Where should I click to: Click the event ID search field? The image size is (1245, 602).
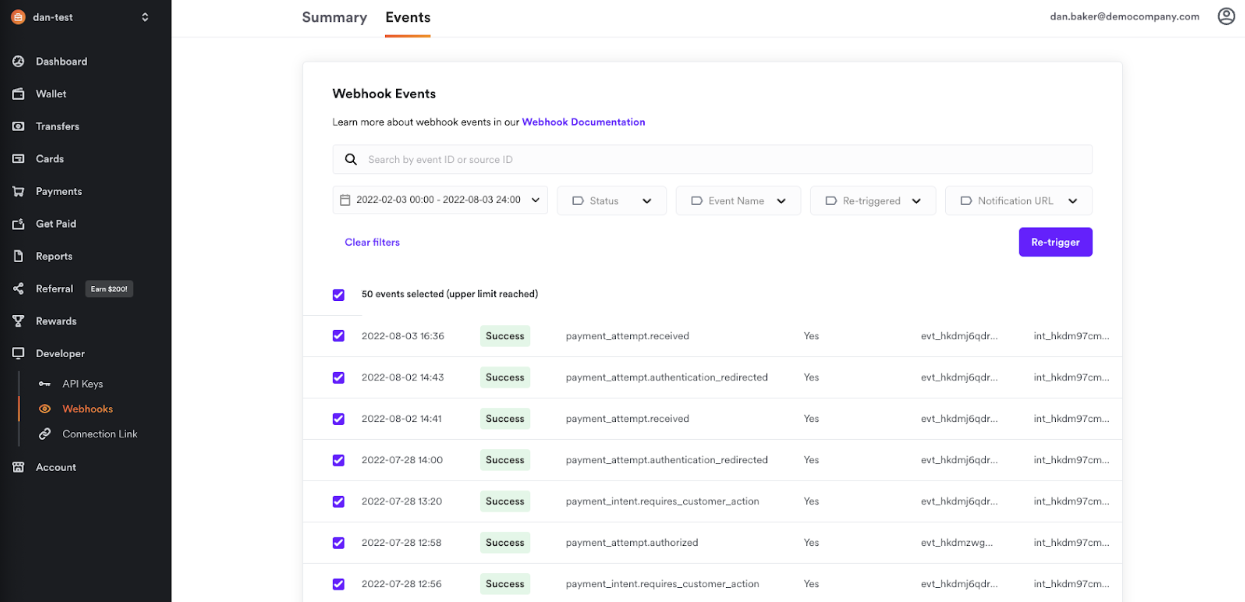(712, 160)
